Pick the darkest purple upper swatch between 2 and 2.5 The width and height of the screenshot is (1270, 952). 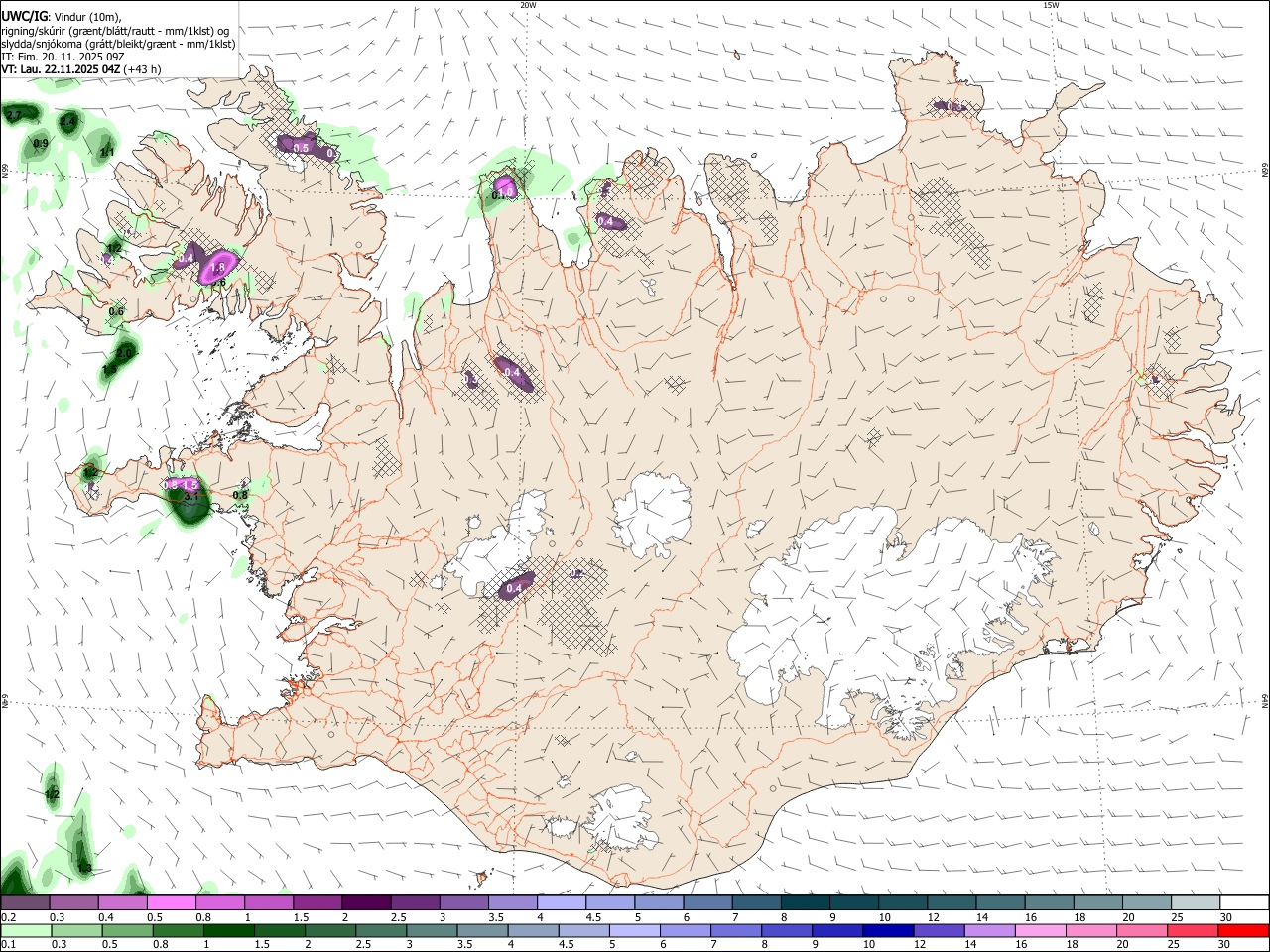(x=366, y=902)
